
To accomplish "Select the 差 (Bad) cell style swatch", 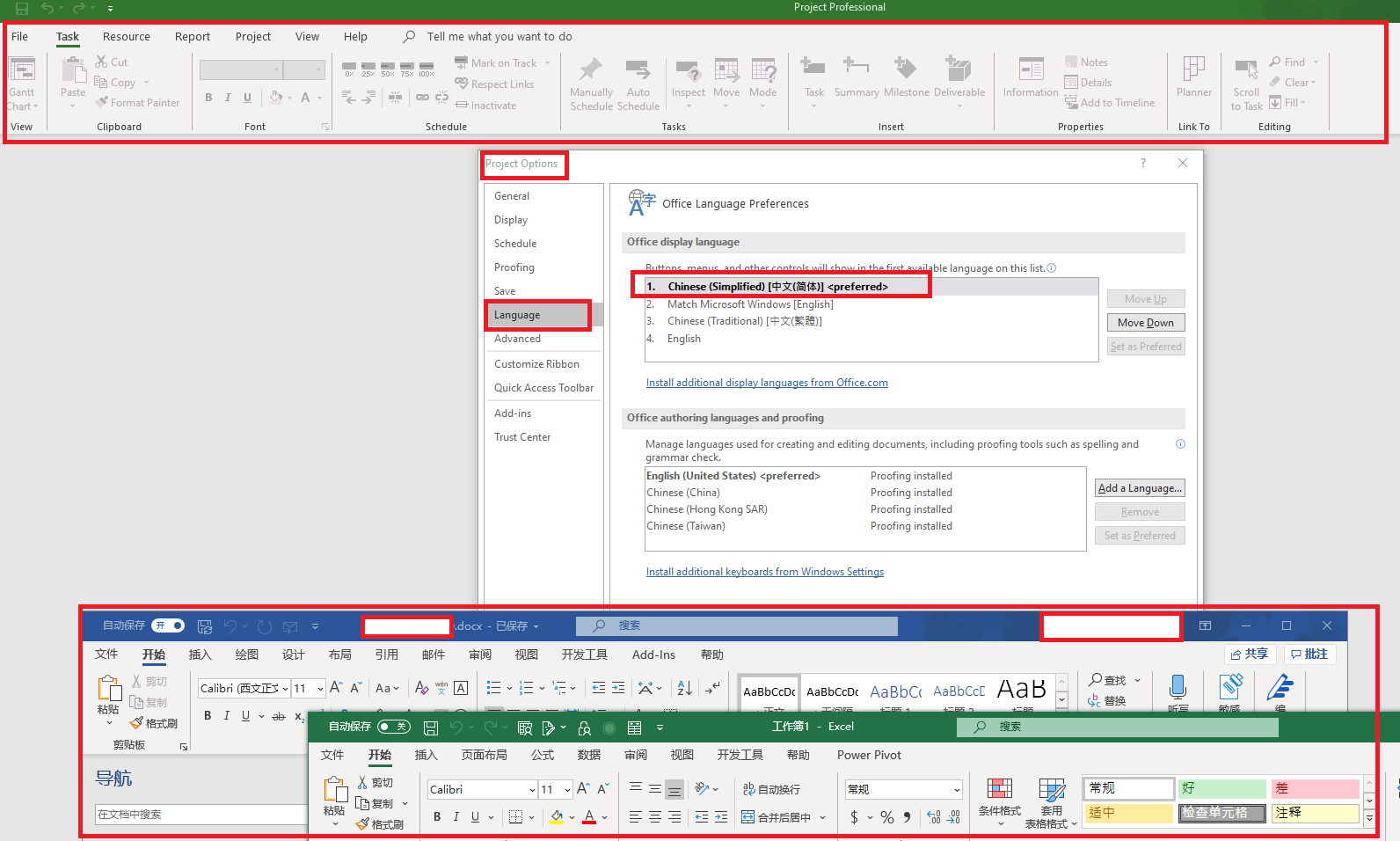I will [x=1316, y=788].
